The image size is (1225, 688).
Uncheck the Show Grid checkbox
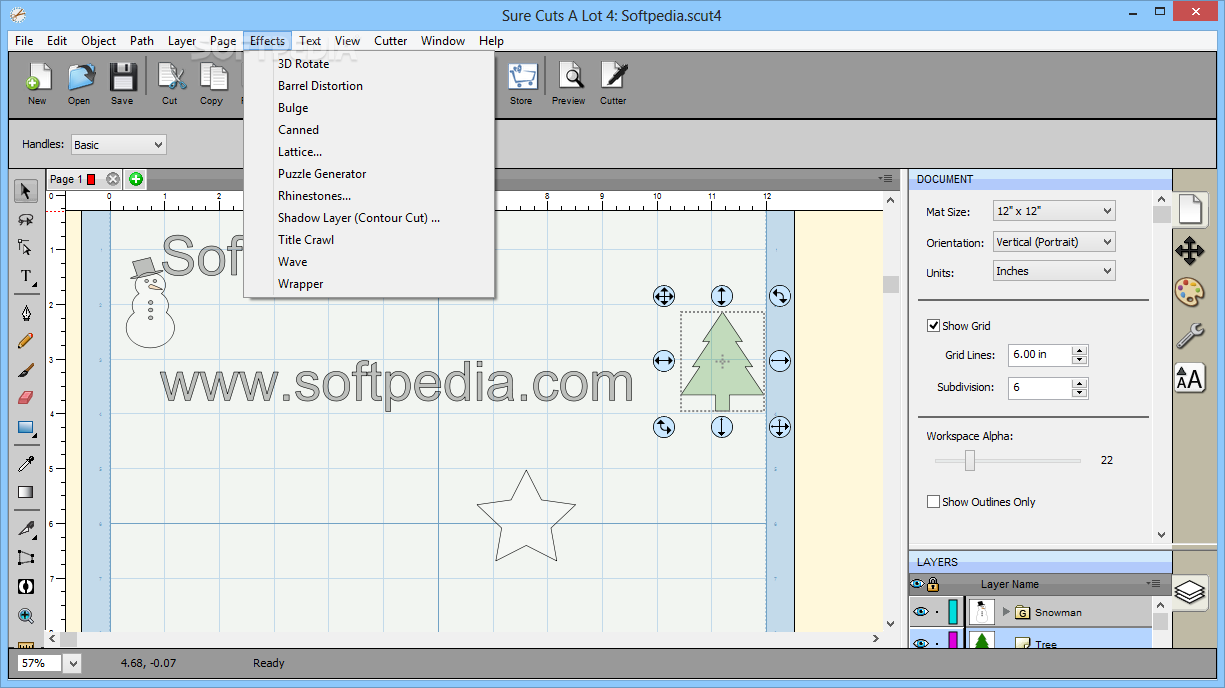point(933,326)
